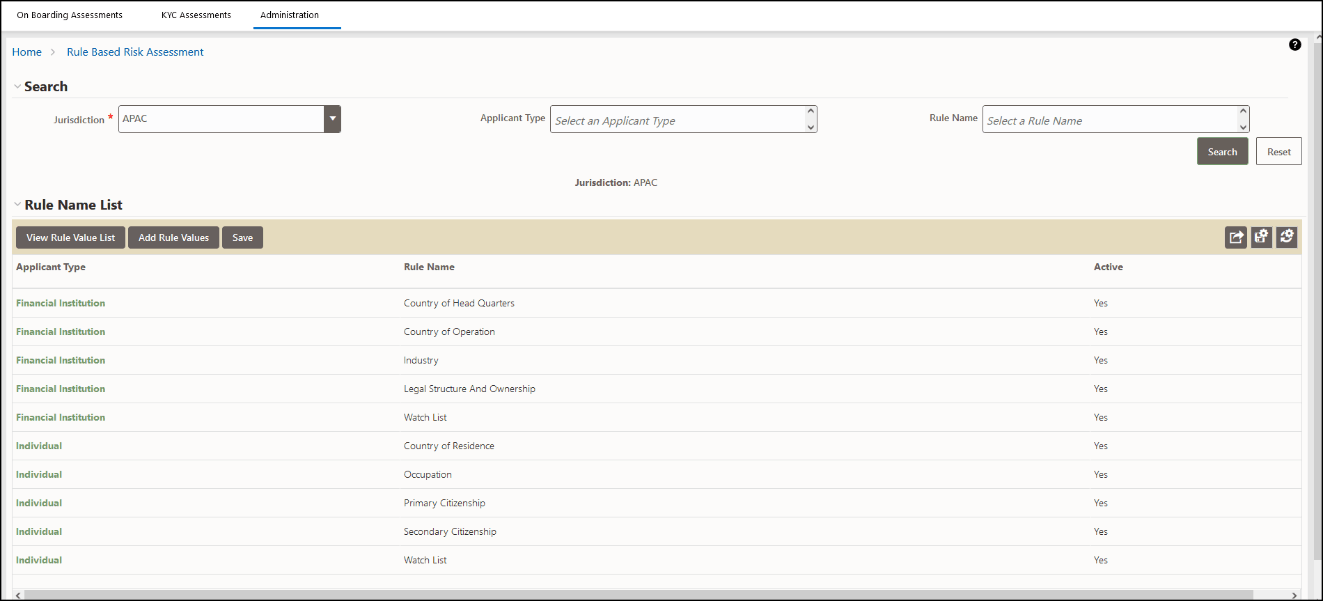Click Add Rule Values button
Screen dimensions: 1323x601
click(173, 238)
